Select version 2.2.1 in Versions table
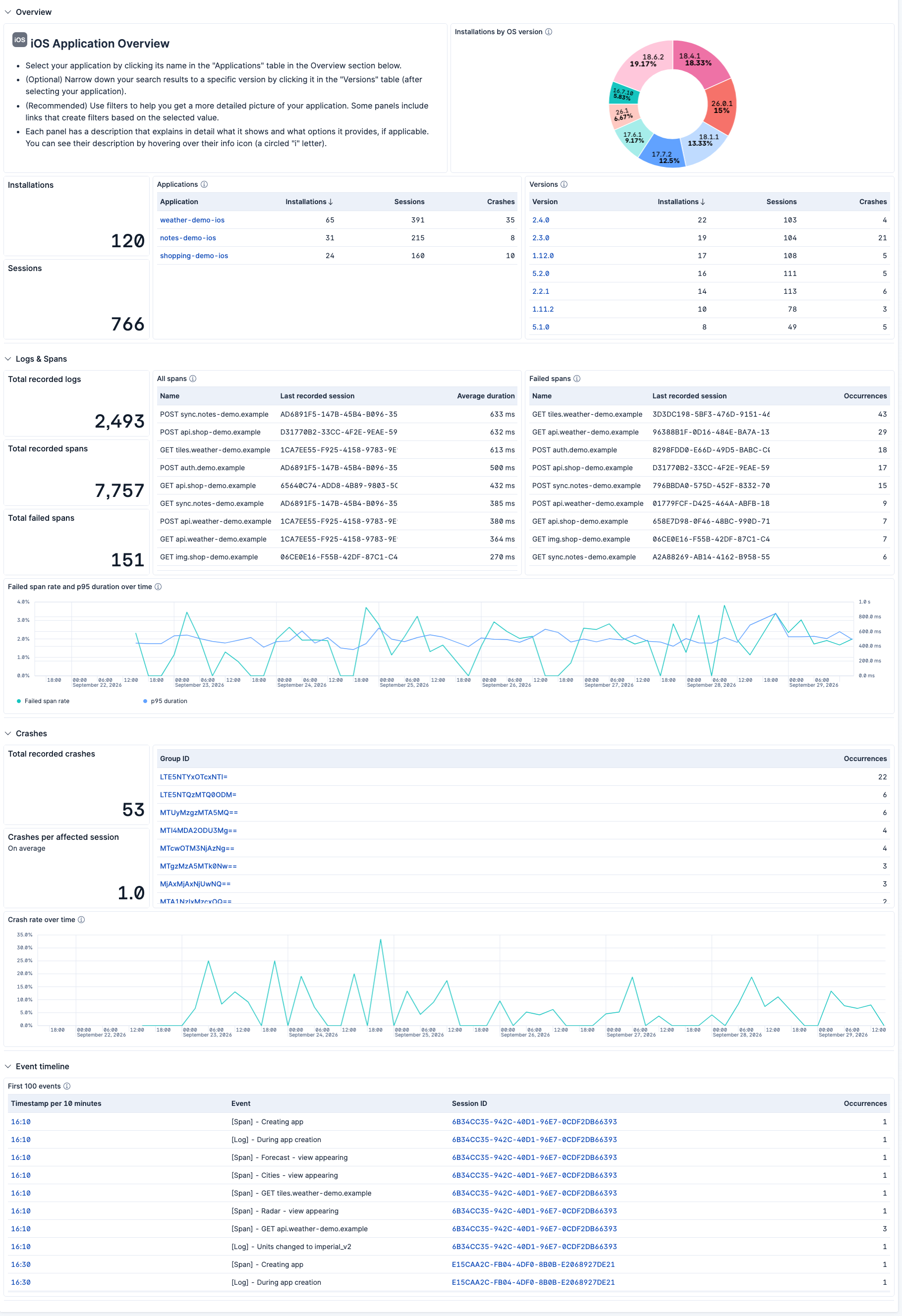 coord(541,292)
